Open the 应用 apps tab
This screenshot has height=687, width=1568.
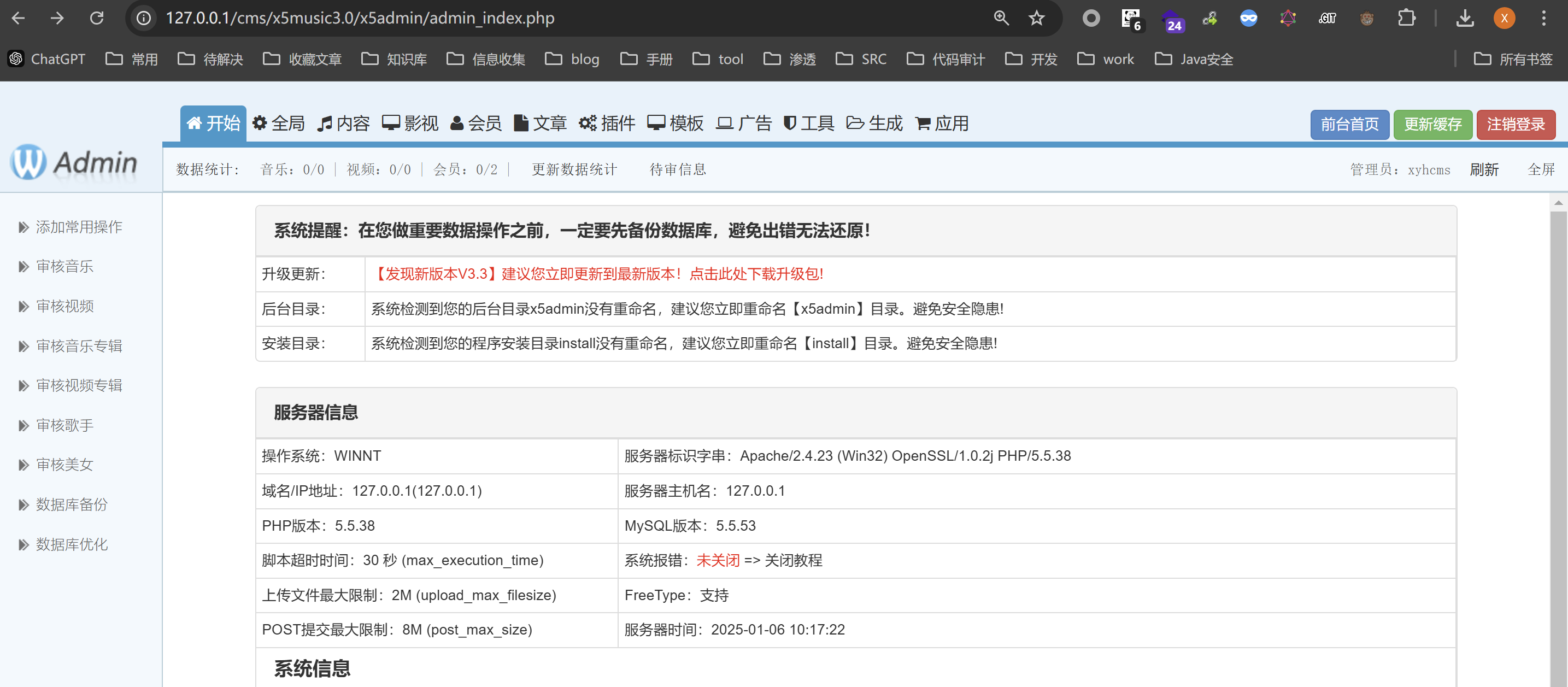(942, 124)
